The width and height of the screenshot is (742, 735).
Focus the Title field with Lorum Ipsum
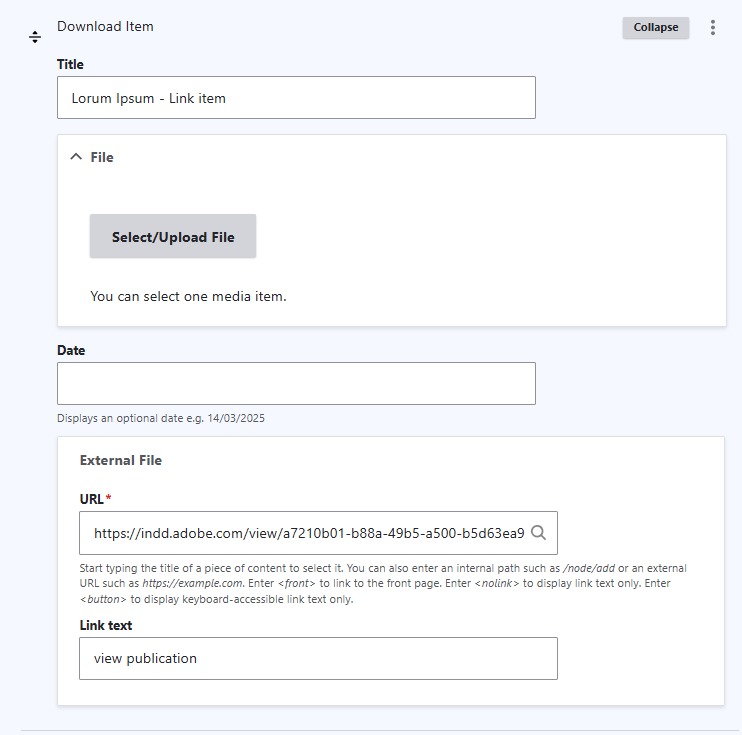point(296,97)
